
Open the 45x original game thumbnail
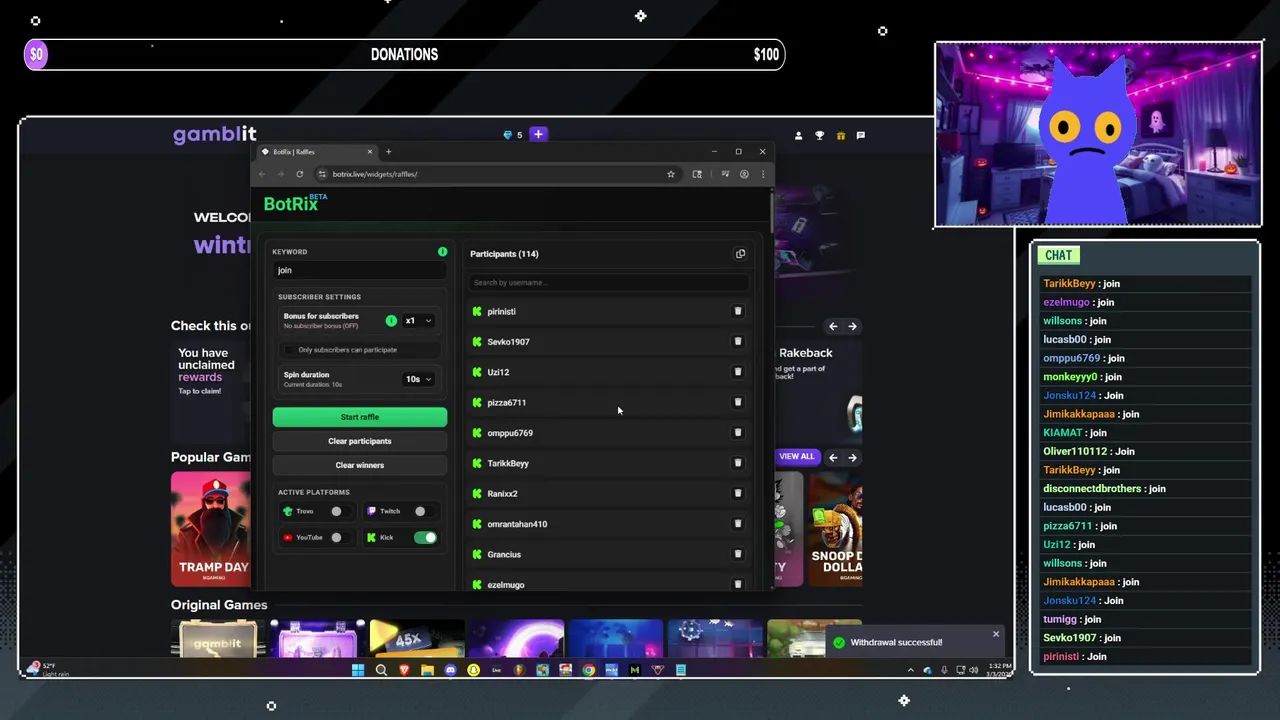coord(417,638)
